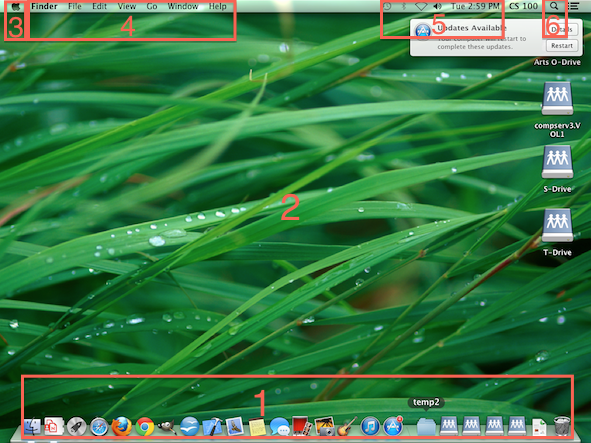
Task: Click the Time Machine menu bar icon
Action: point(387,6)
